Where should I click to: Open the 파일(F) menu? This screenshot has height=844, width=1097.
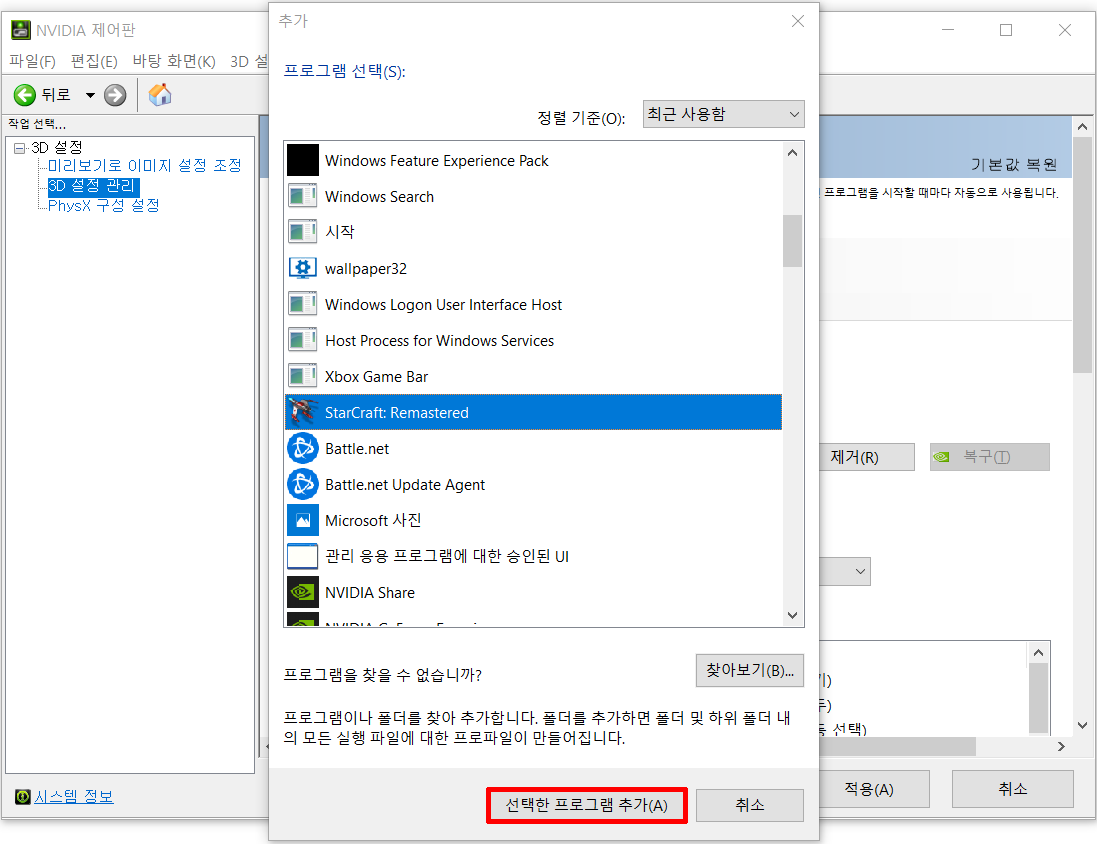32,62
